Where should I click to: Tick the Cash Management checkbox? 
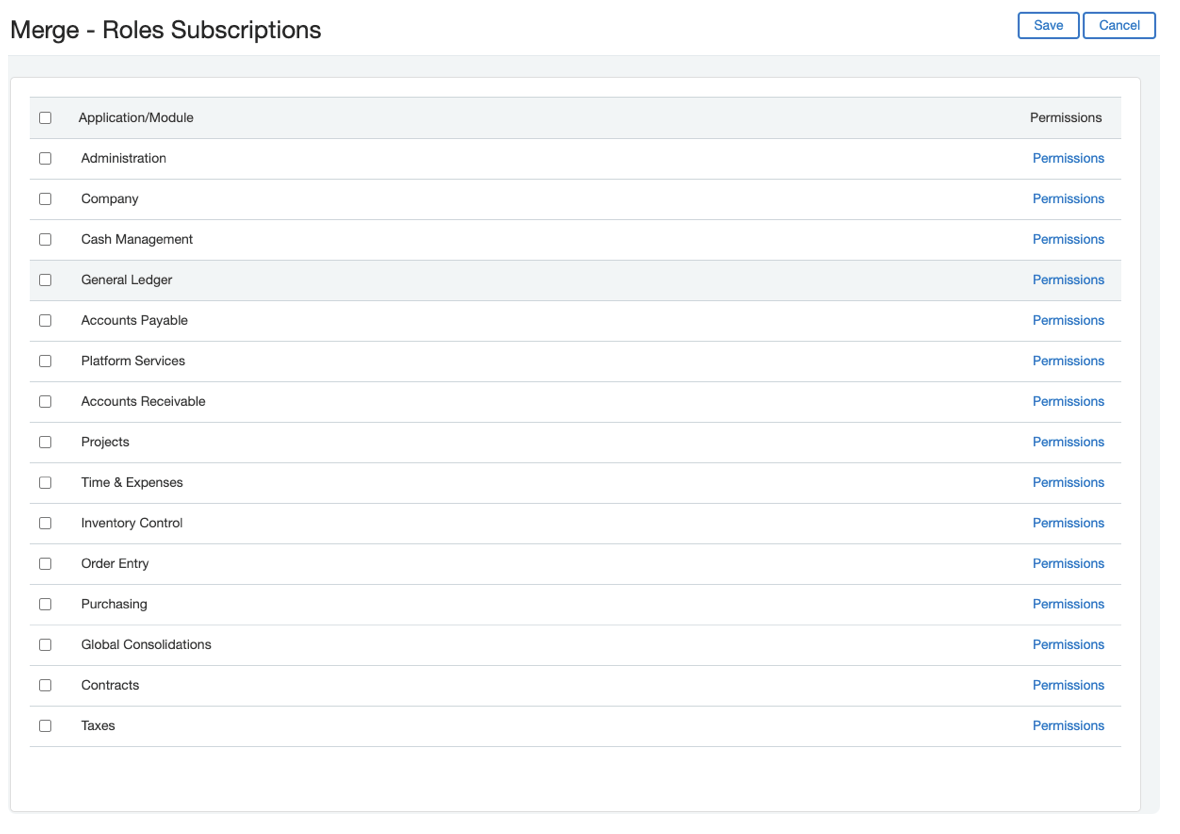coord(45,239)
